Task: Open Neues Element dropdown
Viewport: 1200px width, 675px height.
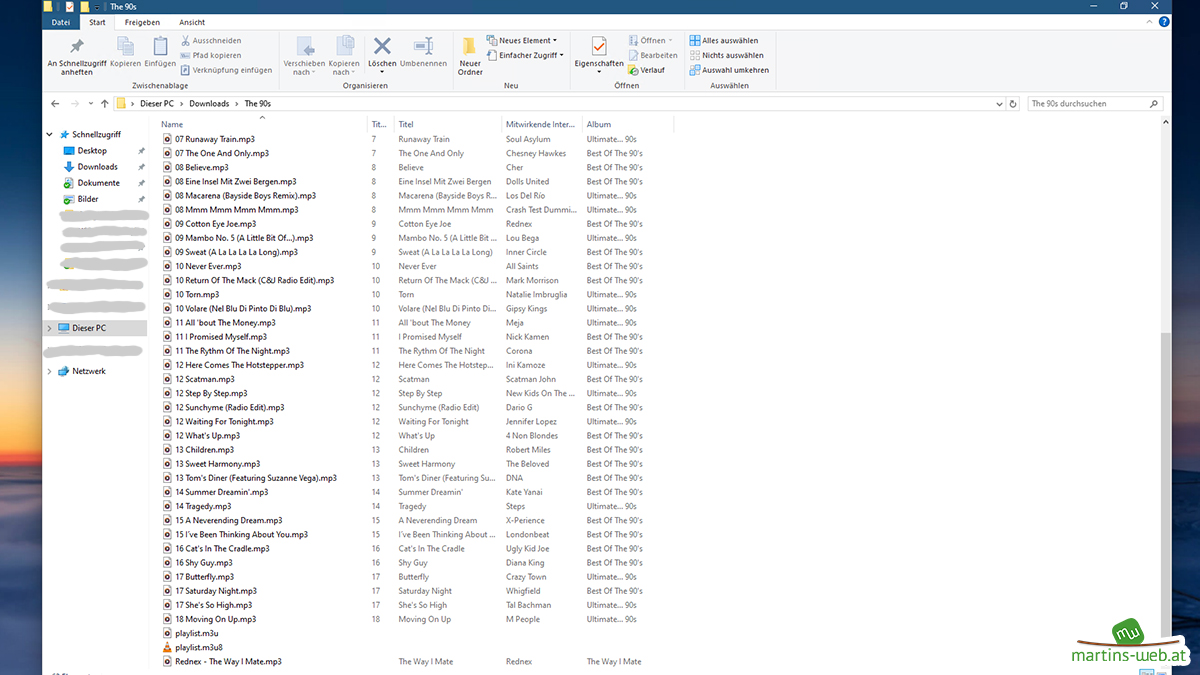Action: click(x=522, y=40)
